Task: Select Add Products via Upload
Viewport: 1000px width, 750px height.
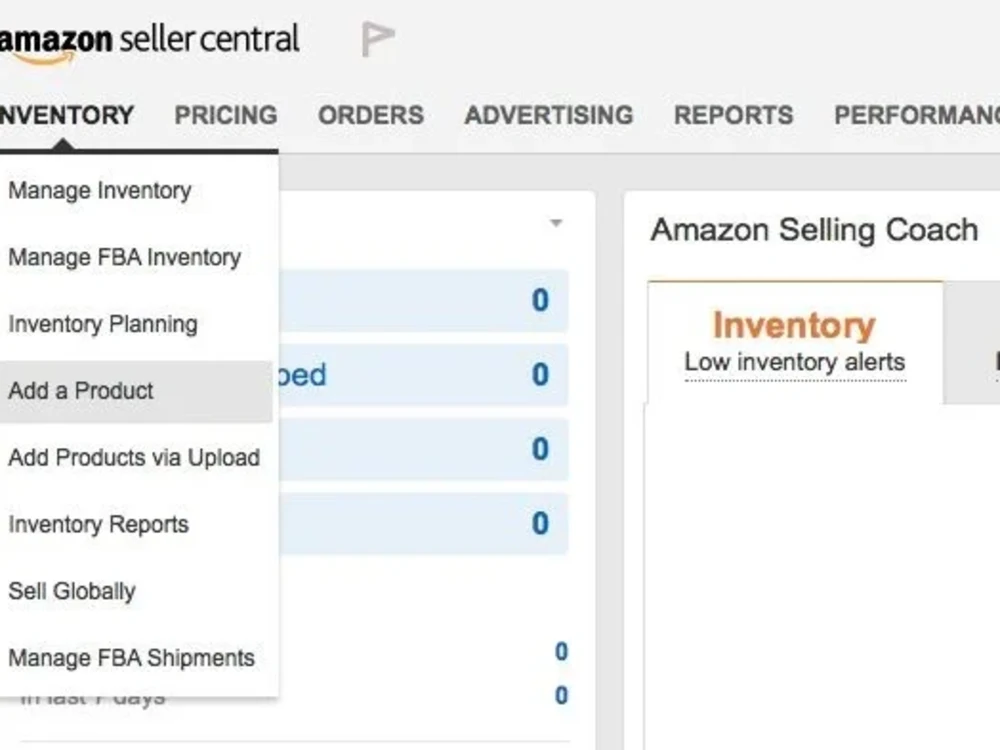Action: (x=136, y=458)
